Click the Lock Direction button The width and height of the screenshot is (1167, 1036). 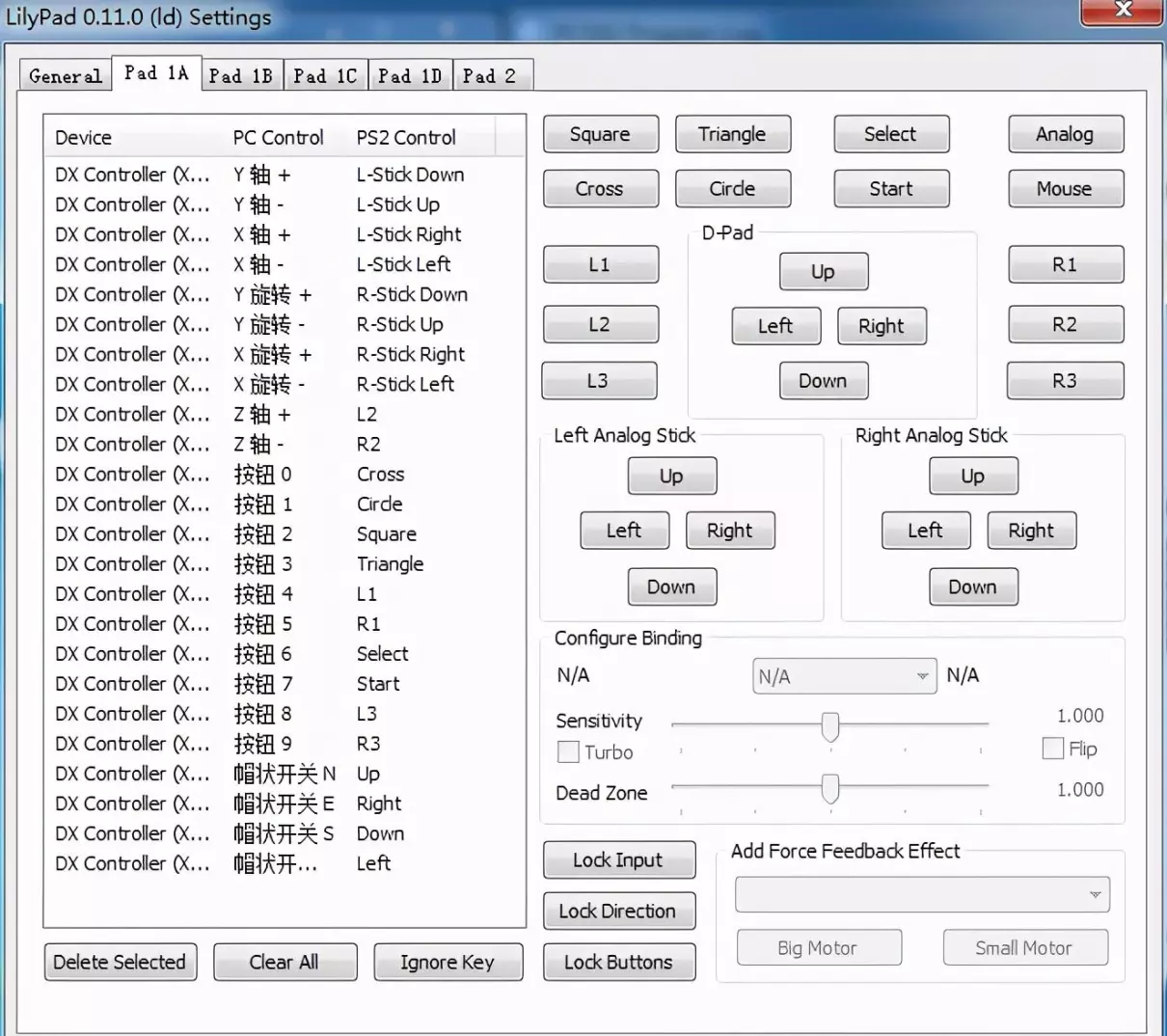tap(619, 911)
